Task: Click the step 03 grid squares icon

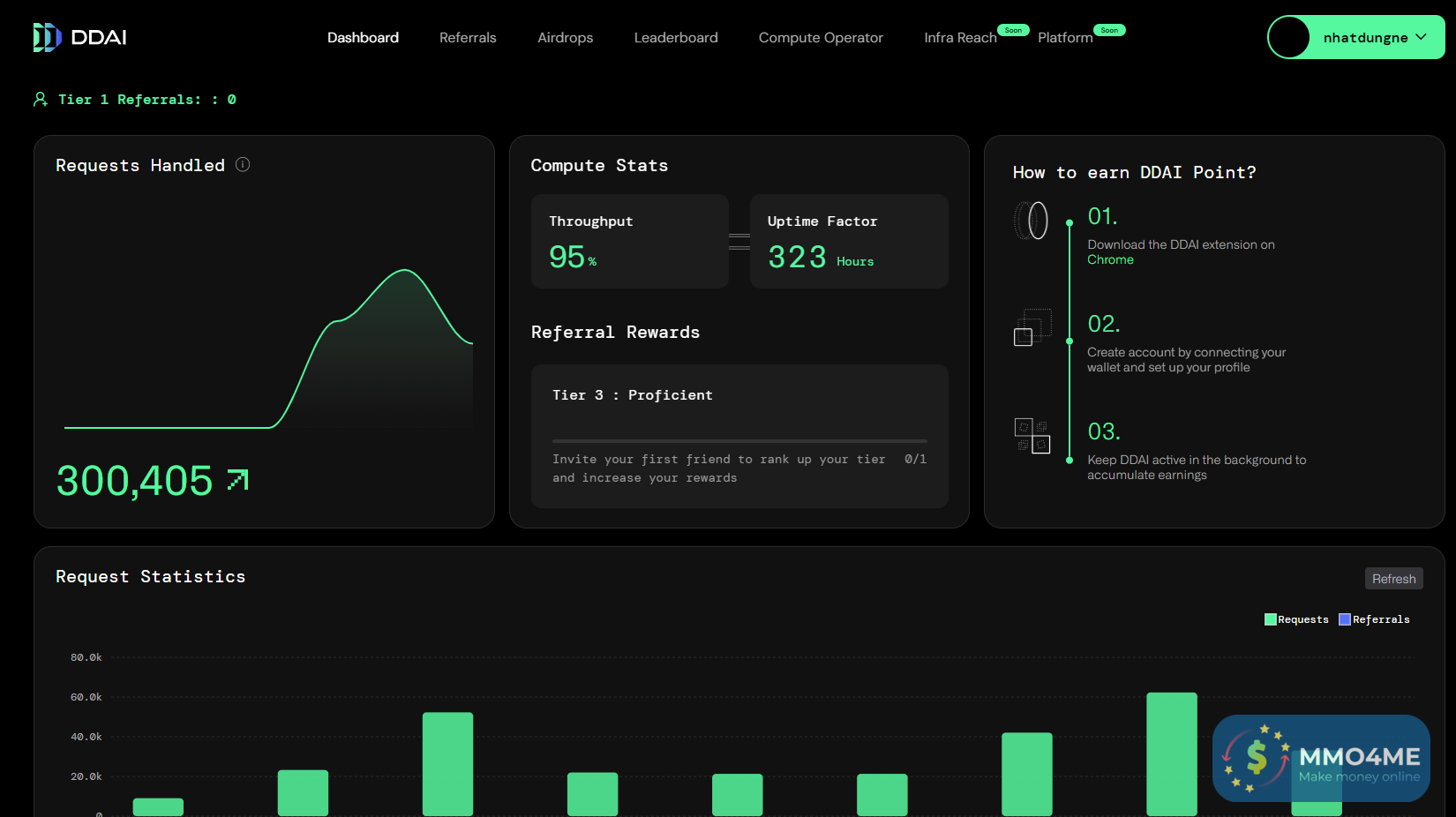Action: (1032, 436)
